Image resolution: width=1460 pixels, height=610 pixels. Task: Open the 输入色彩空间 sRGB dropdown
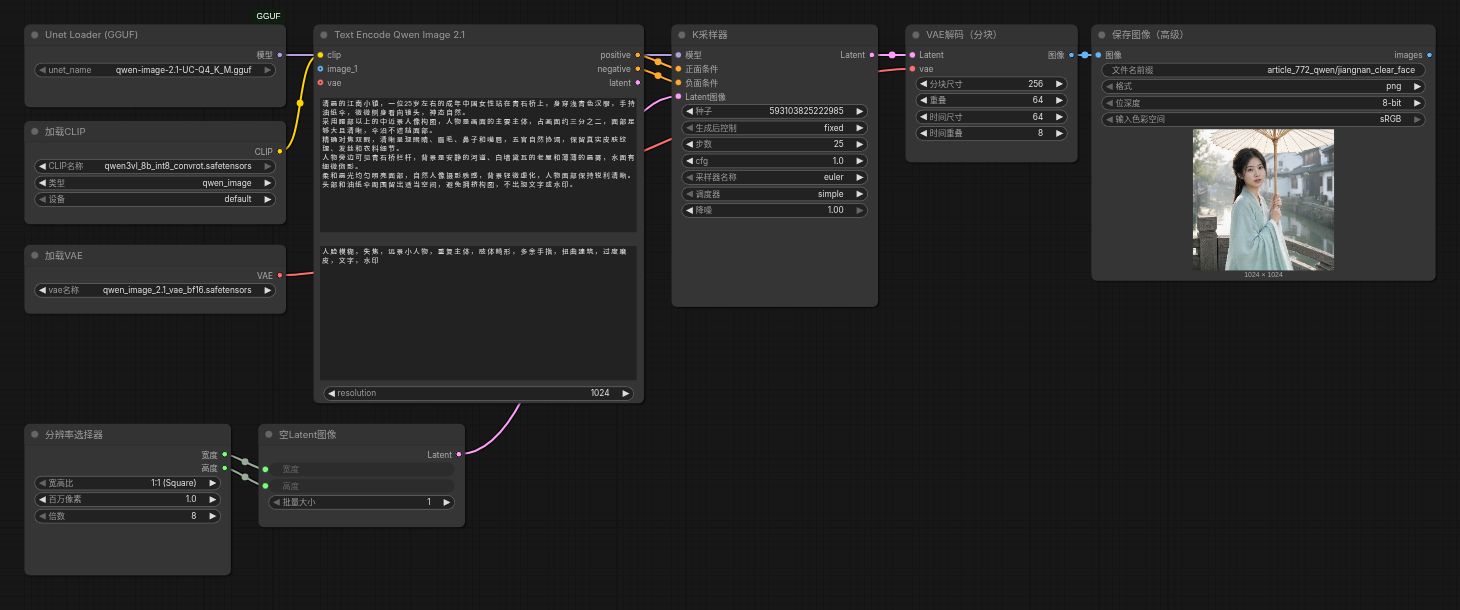tap(1264, 119)
